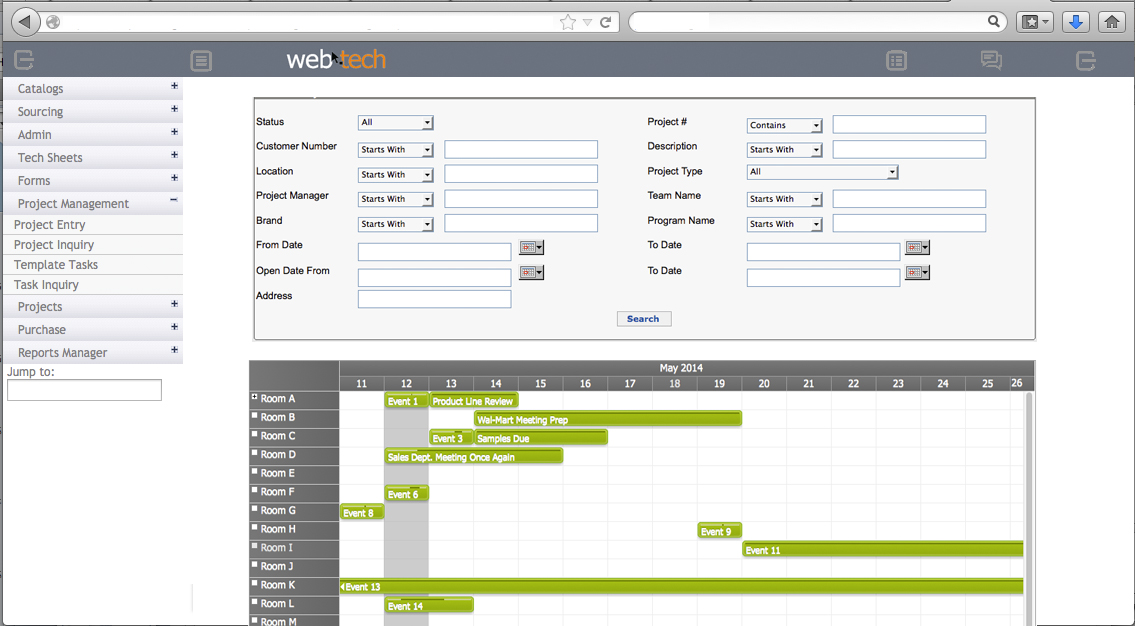Viewport: 1135px width, 626px height.
Task: Select the Samples Due event bar
Action: pyautogui.click(x=541, y=438)
